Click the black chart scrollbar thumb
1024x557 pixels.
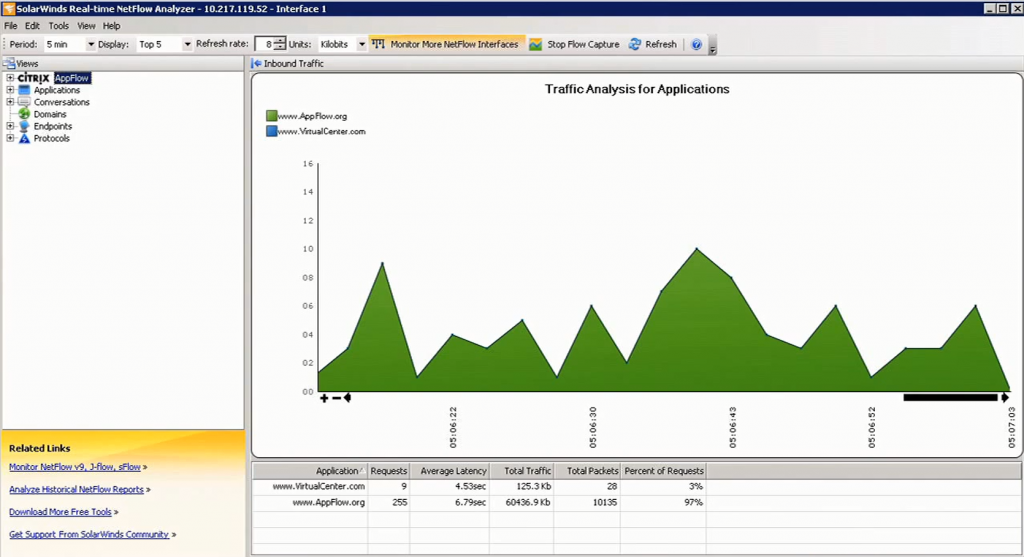(950, 397)
